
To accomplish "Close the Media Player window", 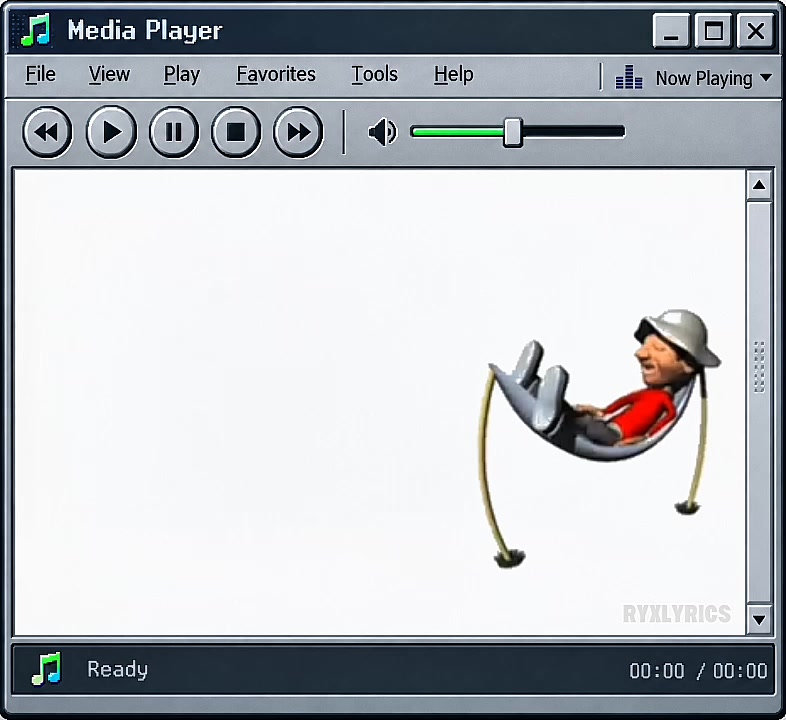I will tap(755, 31).
